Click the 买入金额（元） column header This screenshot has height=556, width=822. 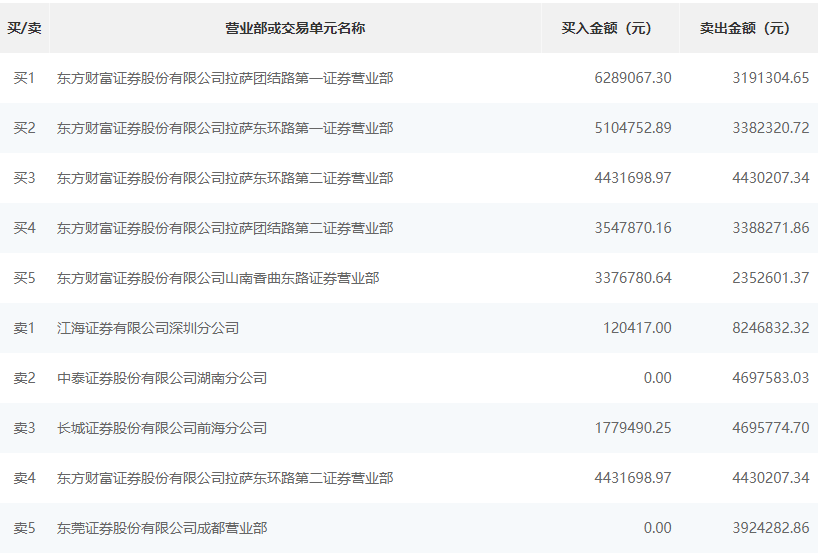coord(610,28)
